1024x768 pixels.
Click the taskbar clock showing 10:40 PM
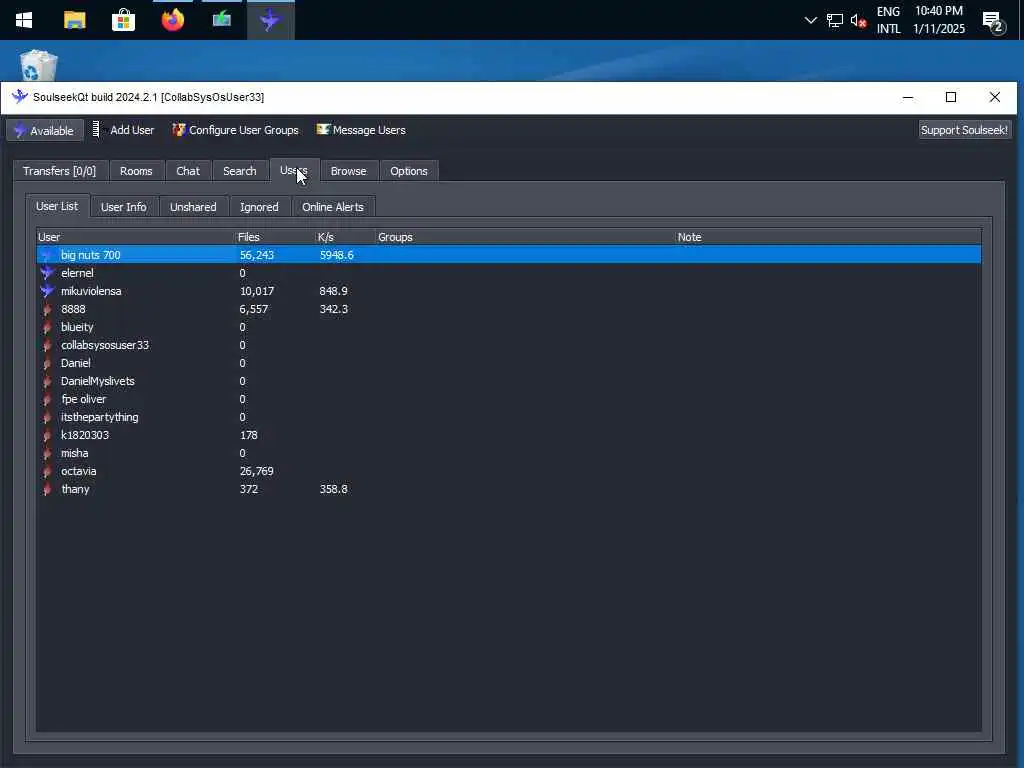pos(938,20)
